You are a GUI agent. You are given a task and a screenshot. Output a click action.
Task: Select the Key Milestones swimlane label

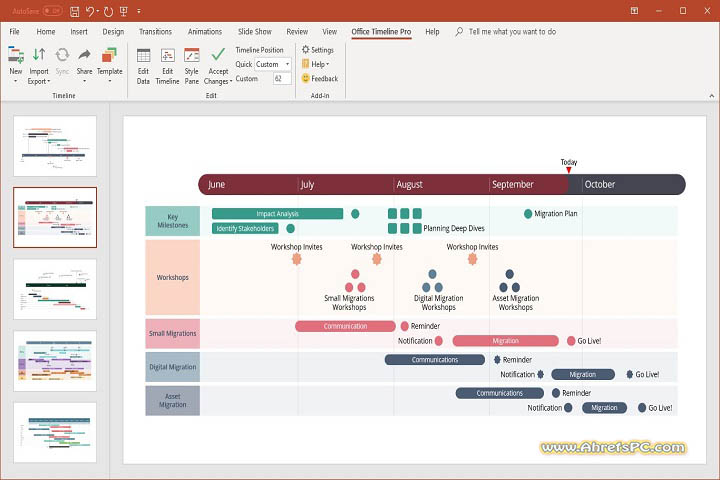[173, 221]
